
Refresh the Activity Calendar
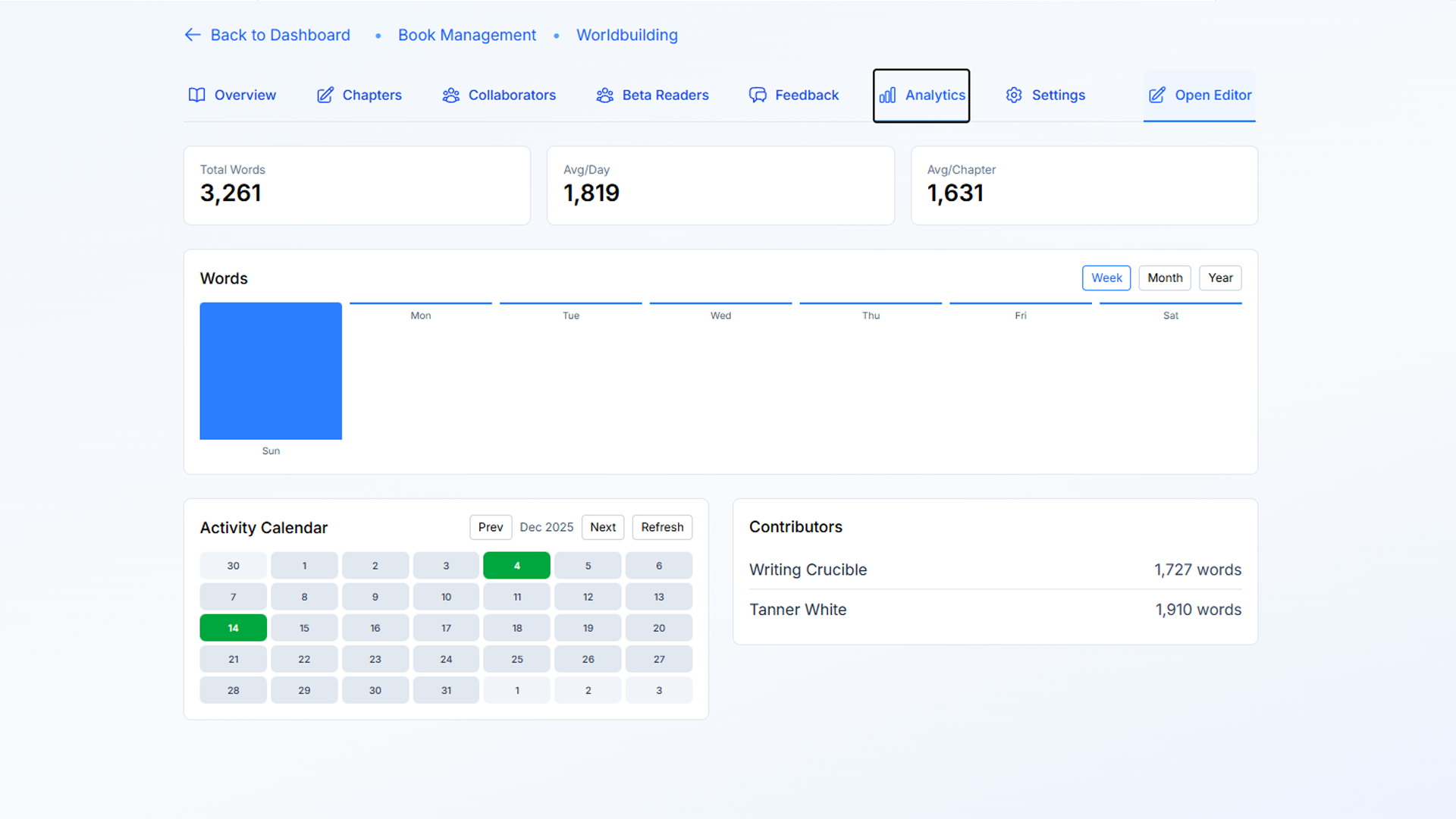[661, 527]
